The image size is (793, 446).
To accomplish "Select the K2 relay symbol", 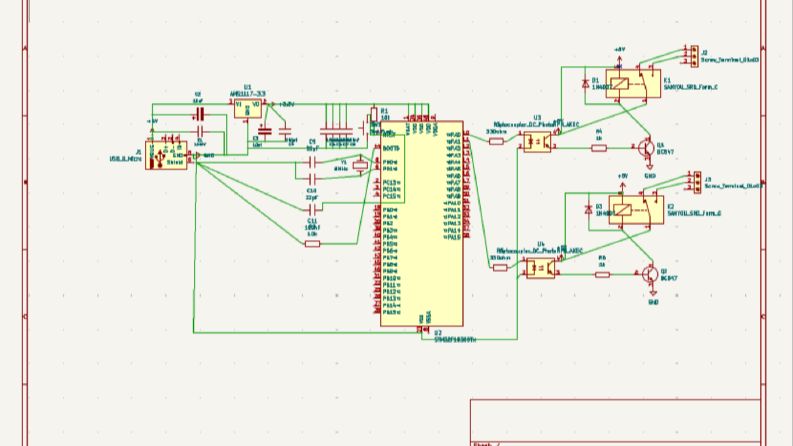I will point(636,210).
